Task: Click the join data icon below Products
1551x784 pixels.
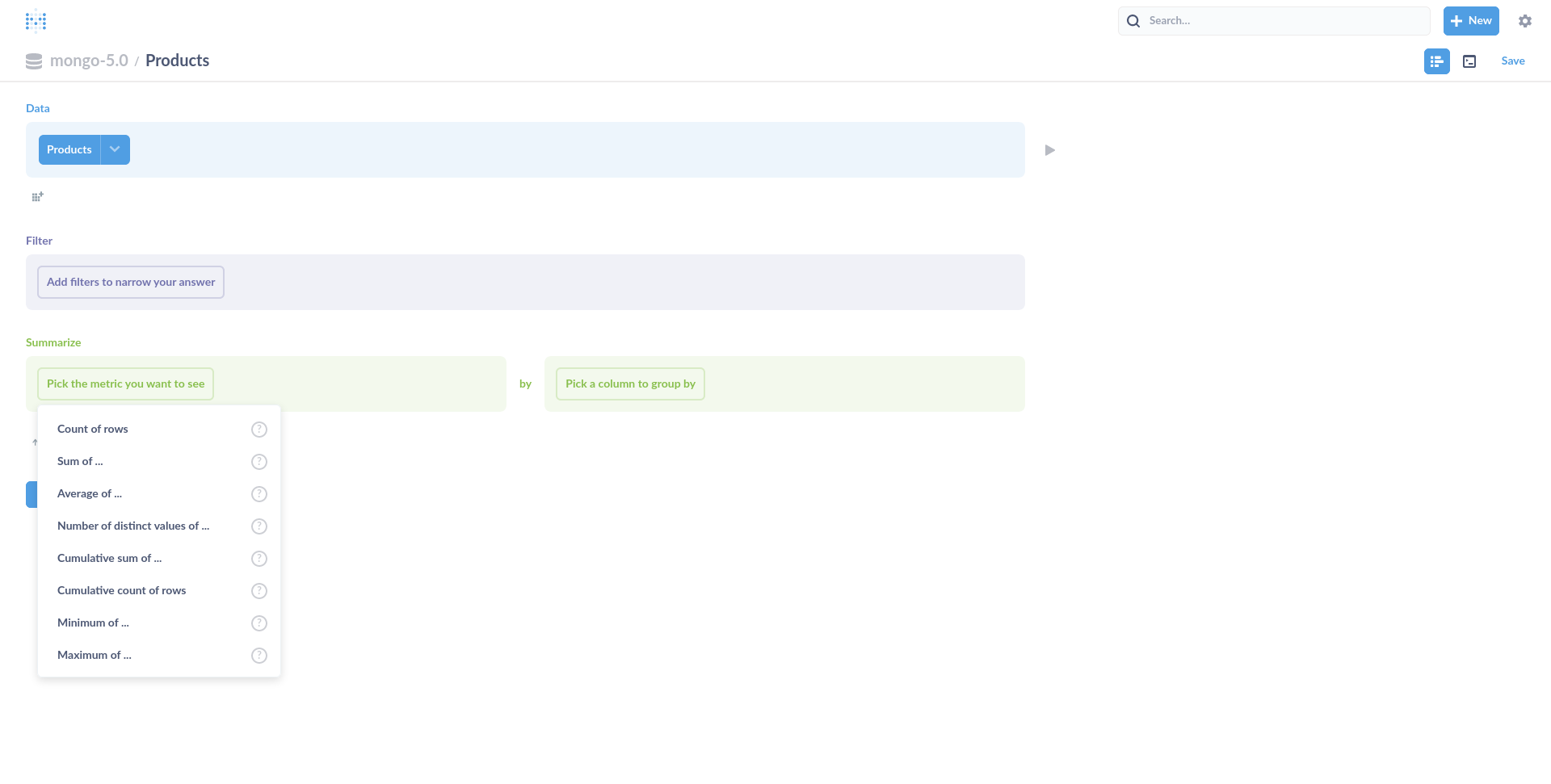Action: point(37,196)
